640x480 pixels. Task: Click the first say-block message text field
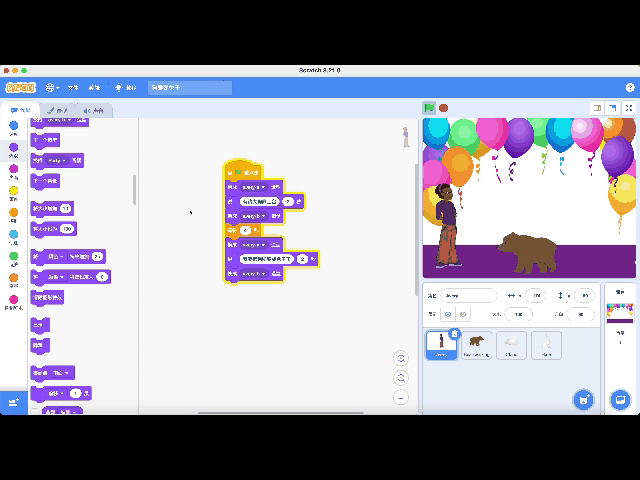pos(260,202)
